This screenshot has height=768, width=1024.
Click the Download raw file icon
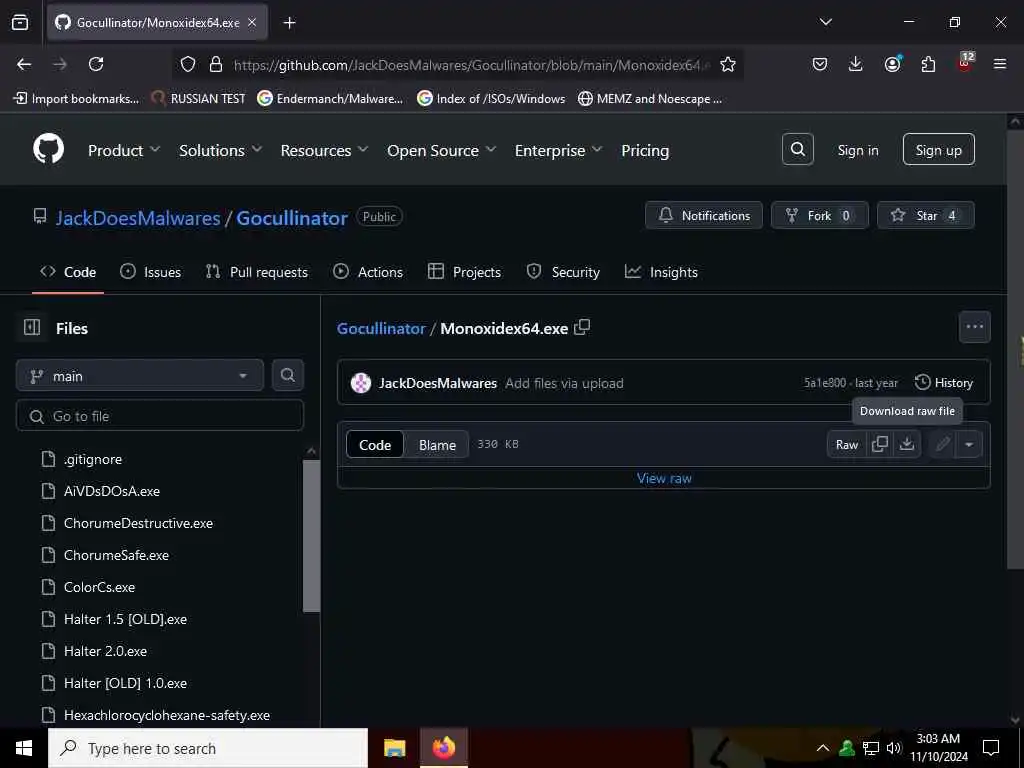click(906, 444)
